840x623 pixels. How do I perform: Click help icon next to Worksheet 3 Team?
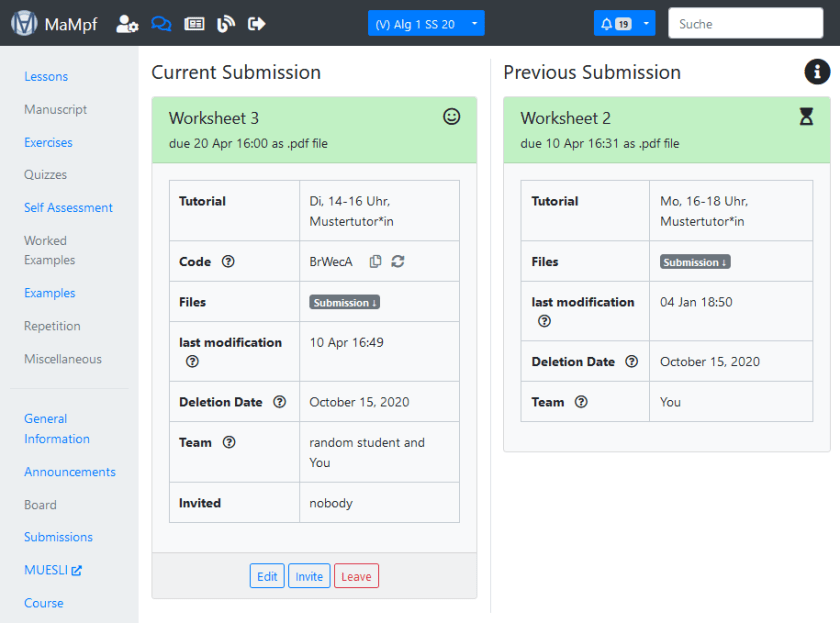[x=229, y=442]
